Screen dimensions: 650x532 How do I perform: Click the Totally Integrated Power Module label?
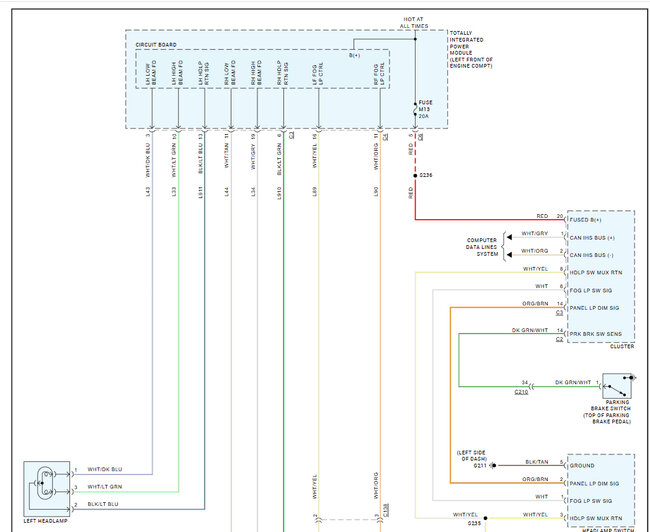tap(471, 49)
